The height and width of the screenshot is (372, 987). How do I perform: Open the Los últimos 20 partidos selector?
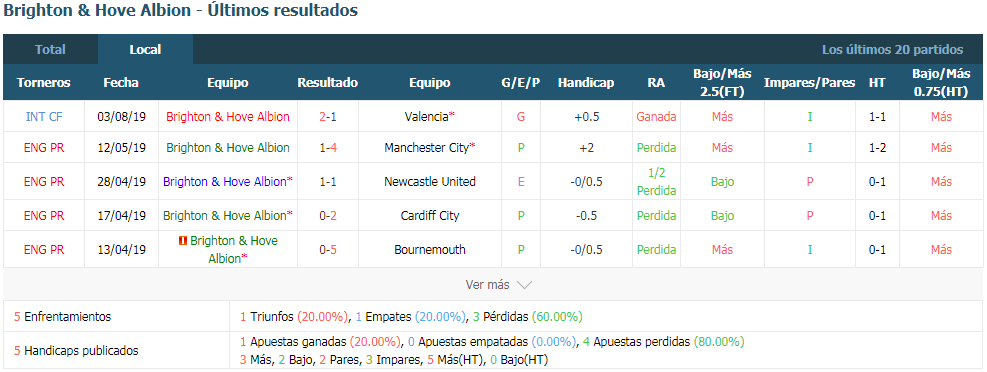(892, 50)
